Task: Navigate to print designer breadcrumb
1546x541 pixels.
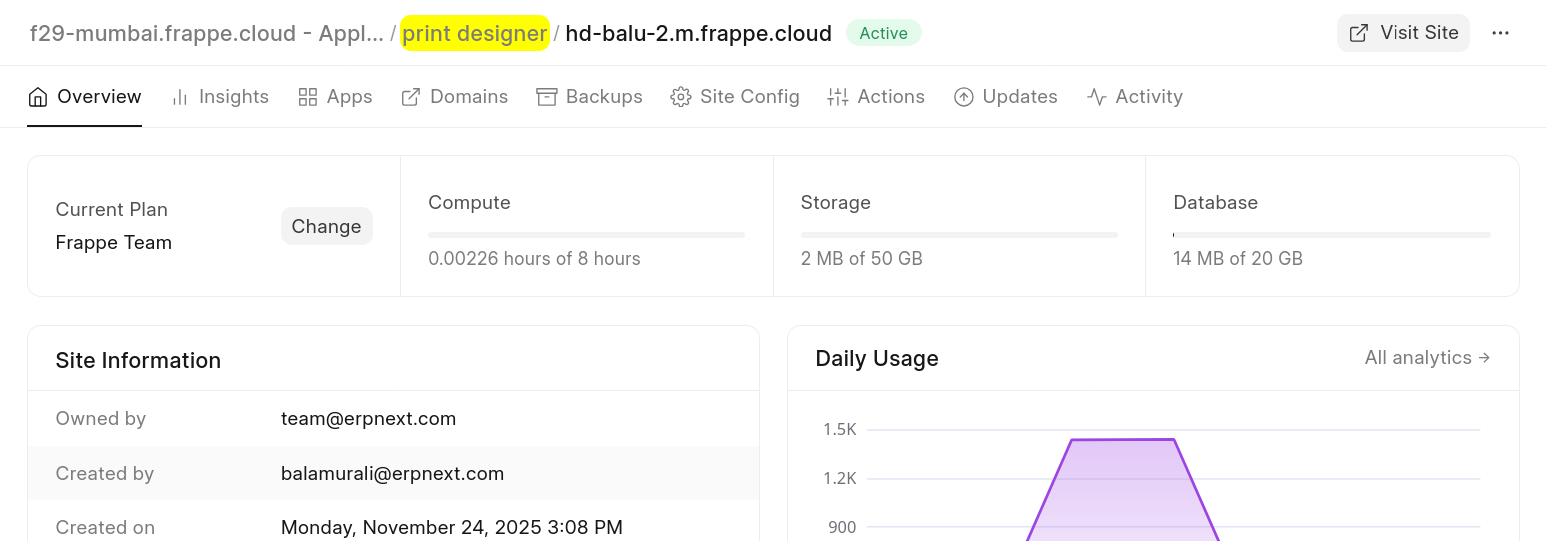Action: 474,33
